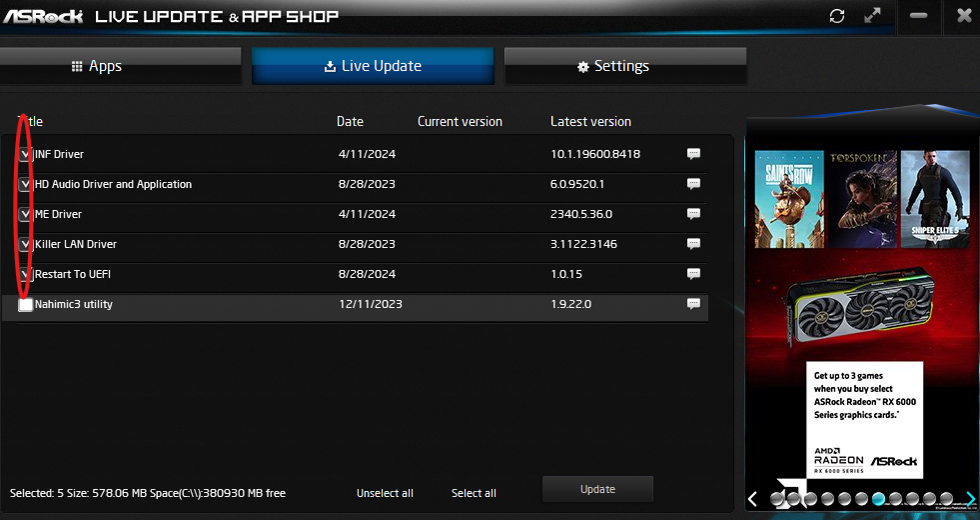Select the tenth ad carousel dot
980x520 pixels.
[x=929, y=499]
